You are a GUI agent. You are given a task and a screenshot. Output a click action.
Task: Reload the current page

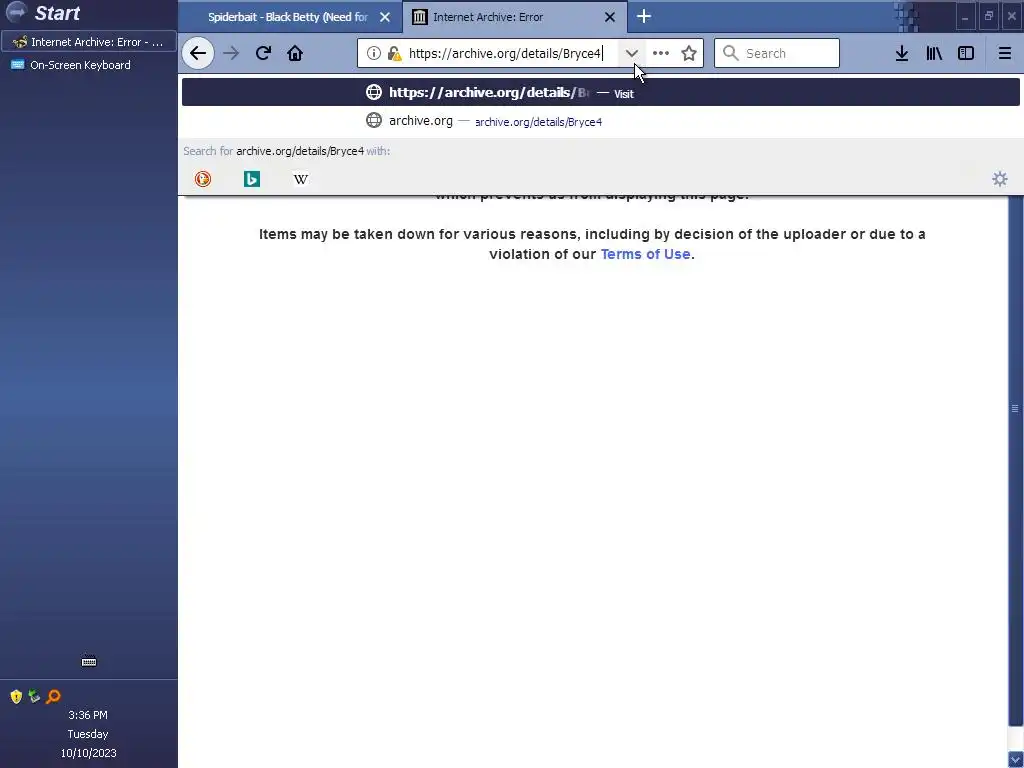pyautogui.click(x=263, y=54)
